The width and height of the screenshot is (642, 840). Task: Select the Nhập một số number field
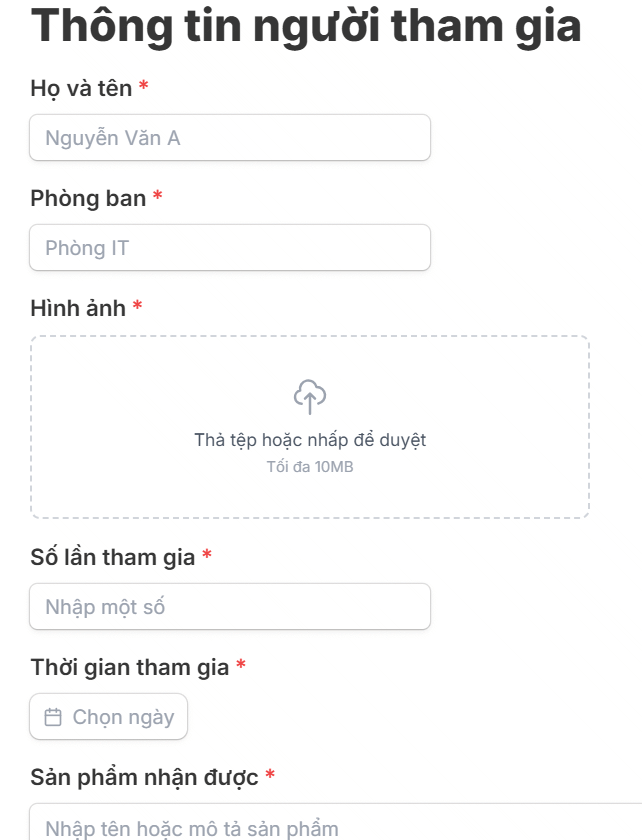pos(230,606)
